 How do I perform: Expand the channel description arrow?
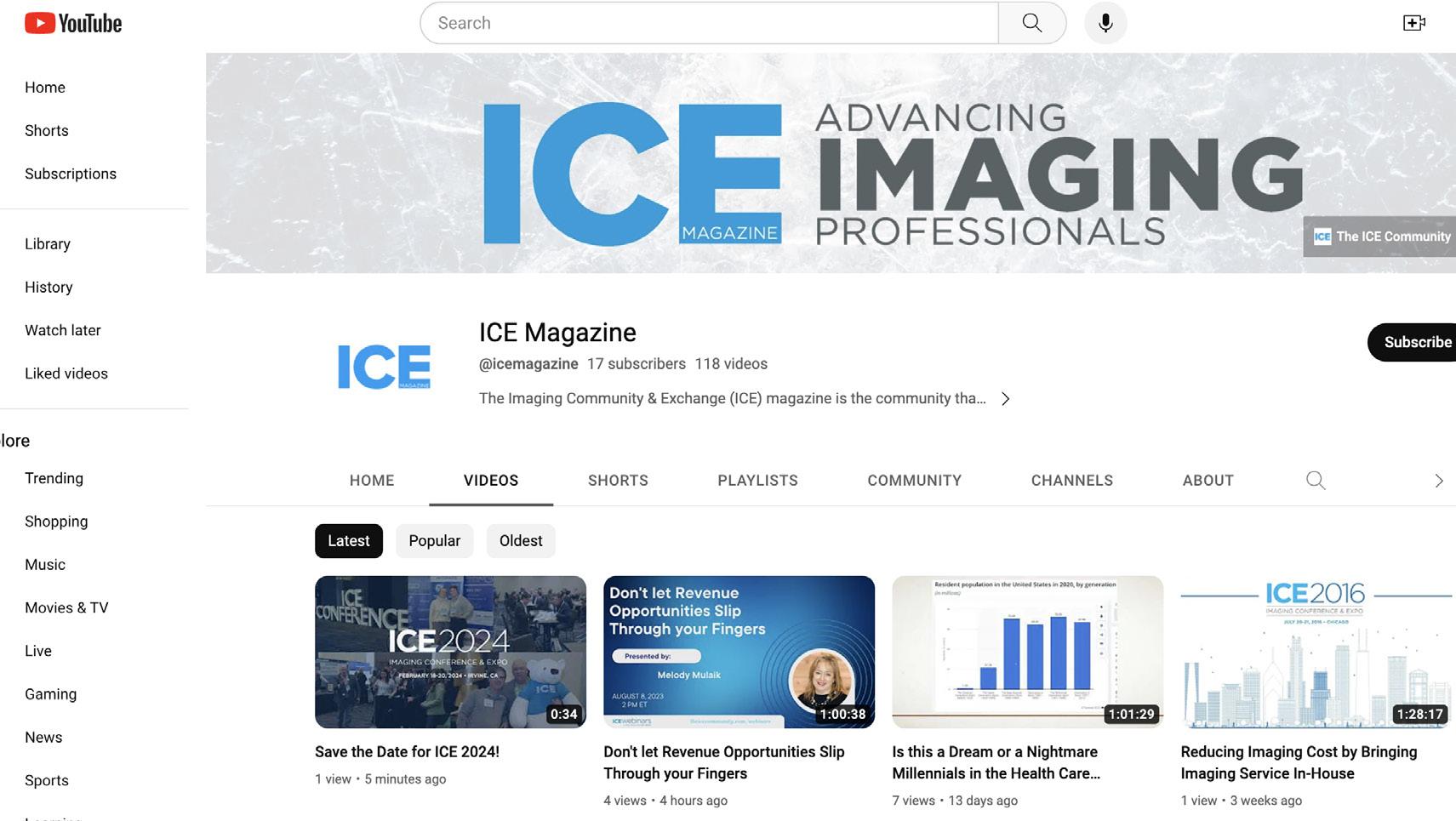pyautogui.click(x=1006, y=399)
